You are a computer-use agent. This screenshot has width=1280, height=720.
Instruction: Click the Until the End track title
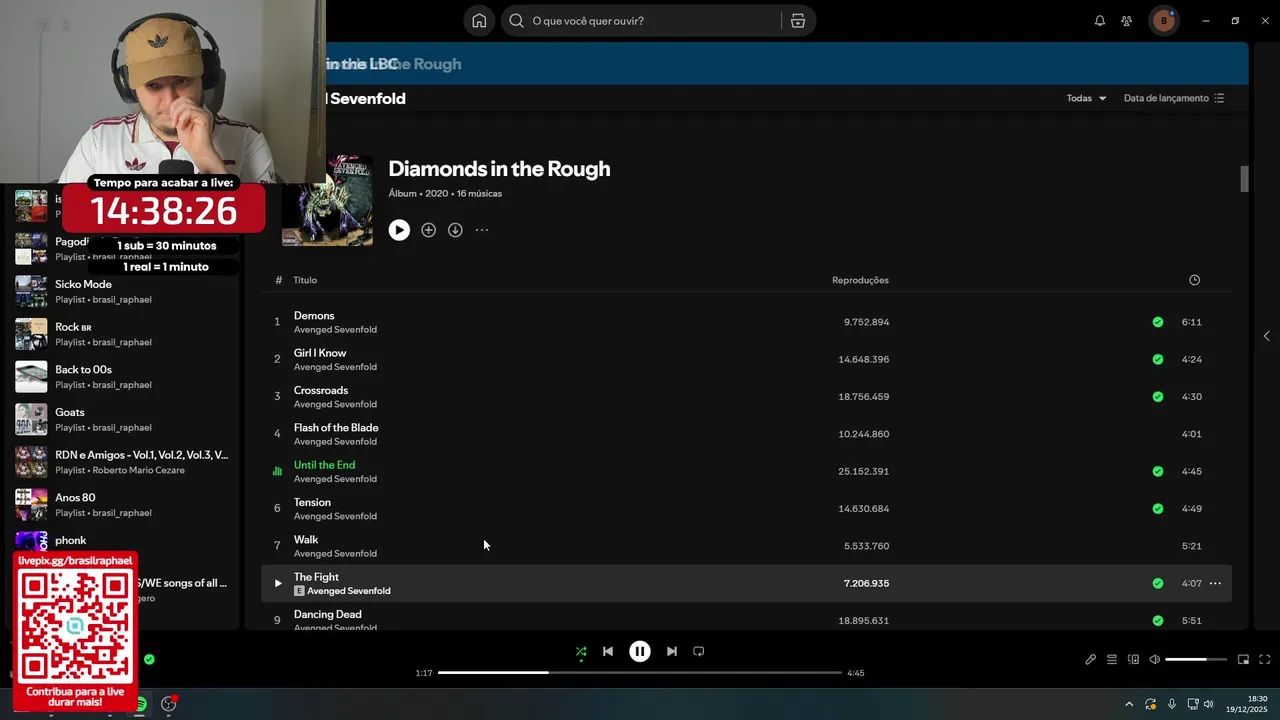[x=324, y=465]
